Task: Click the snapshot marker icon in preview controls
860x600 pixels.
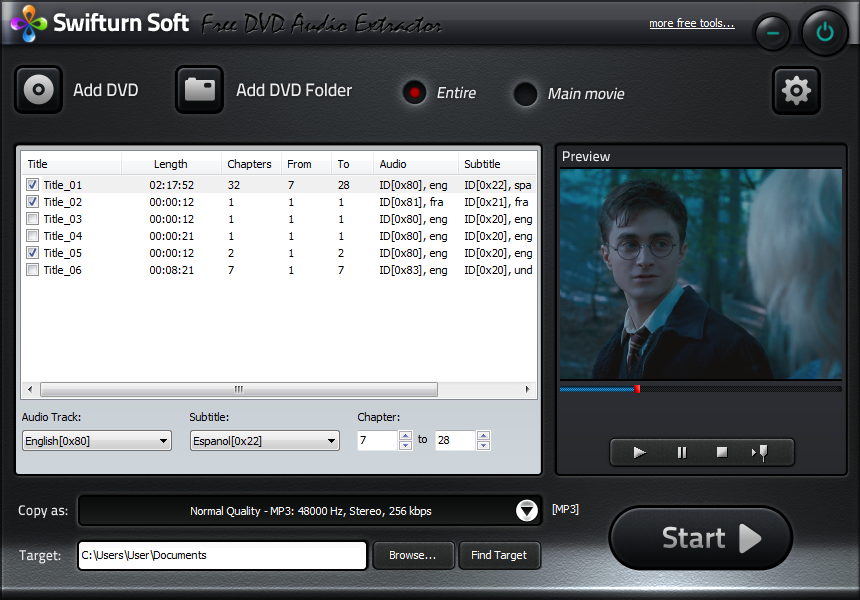Action: tap(760, 452)
